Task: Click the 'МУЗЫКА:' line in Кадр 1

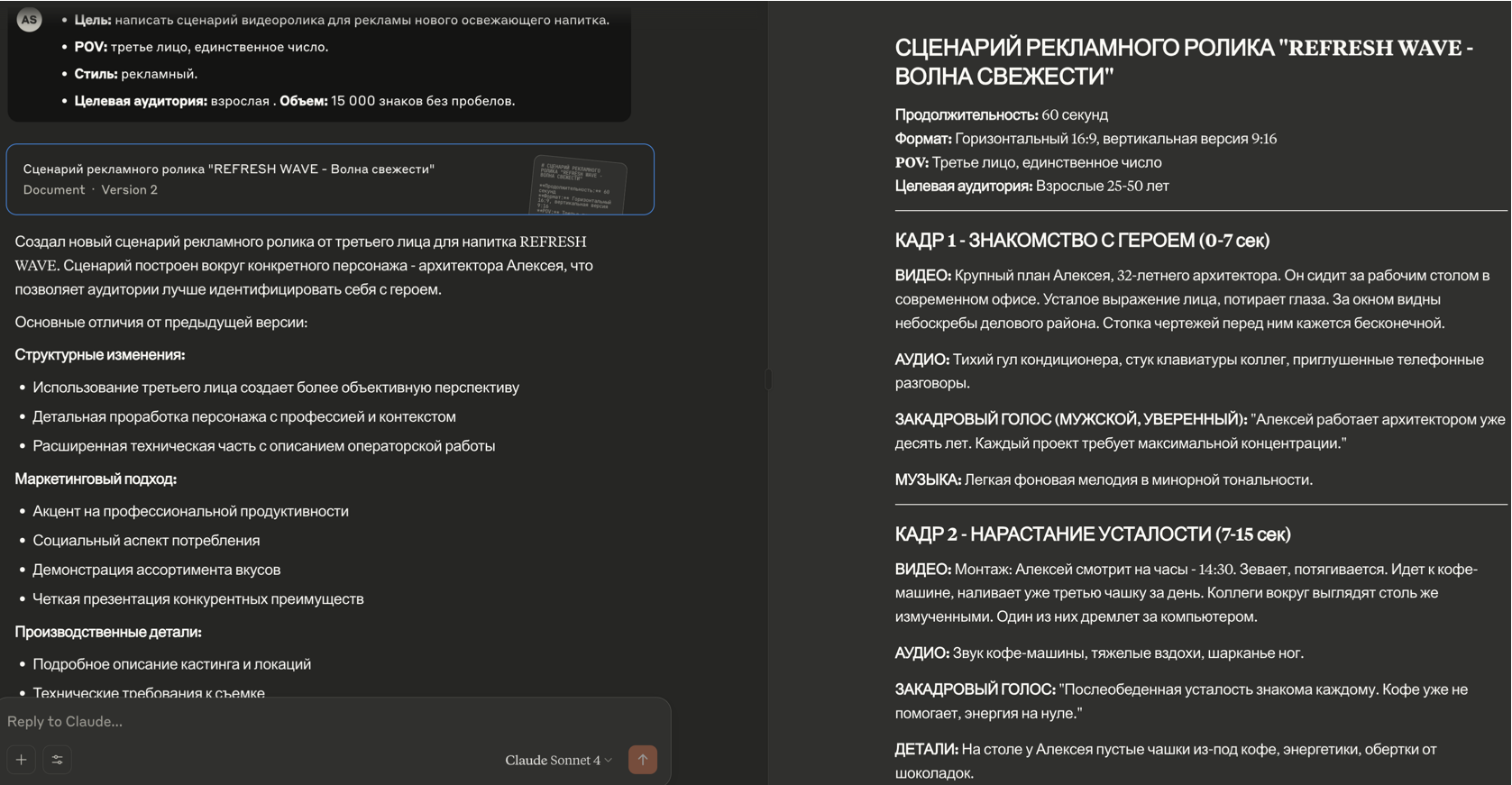Action: click(x=1104, y=479)
